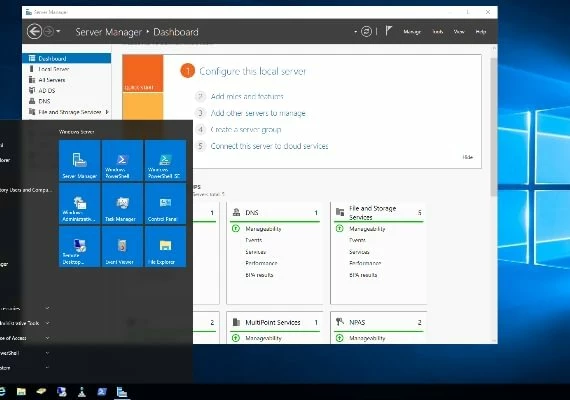Open File Explorer from the taskbar
Screen dimensions: 570x400
[21, 392]
